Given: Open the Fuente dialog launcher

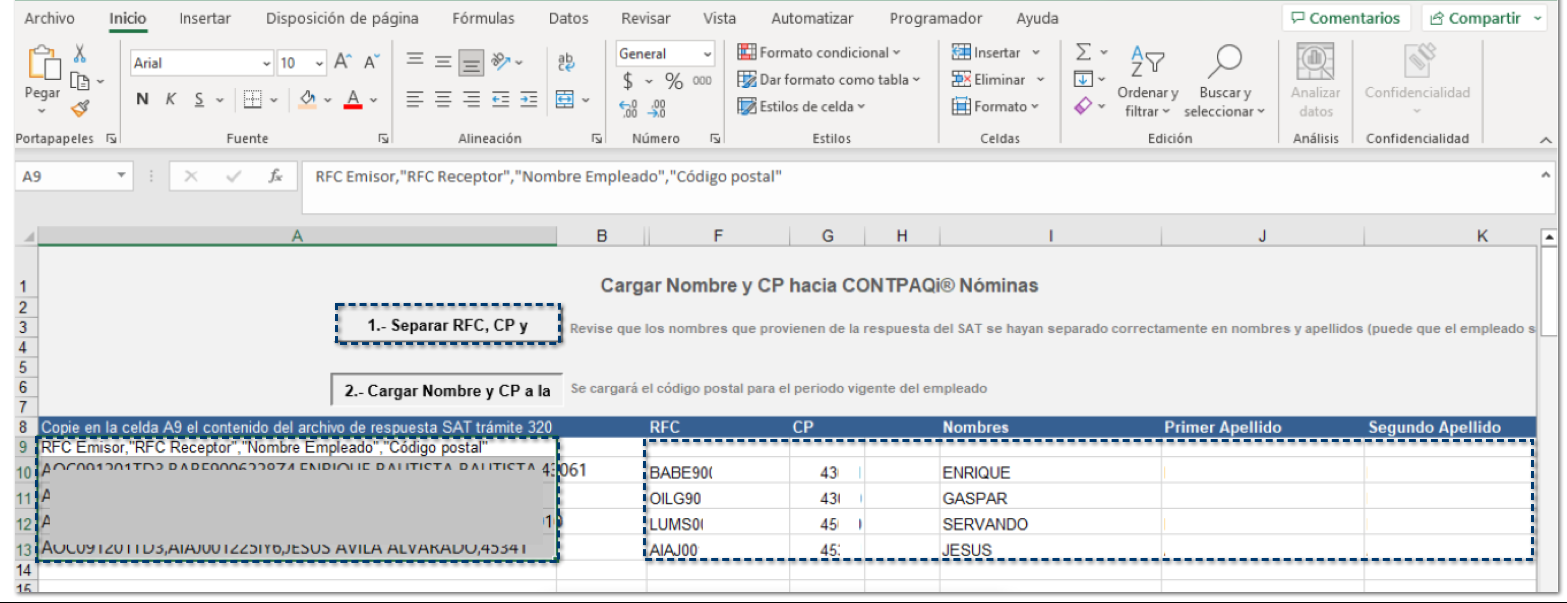Looking at the screenshot, I should (384, 139).
